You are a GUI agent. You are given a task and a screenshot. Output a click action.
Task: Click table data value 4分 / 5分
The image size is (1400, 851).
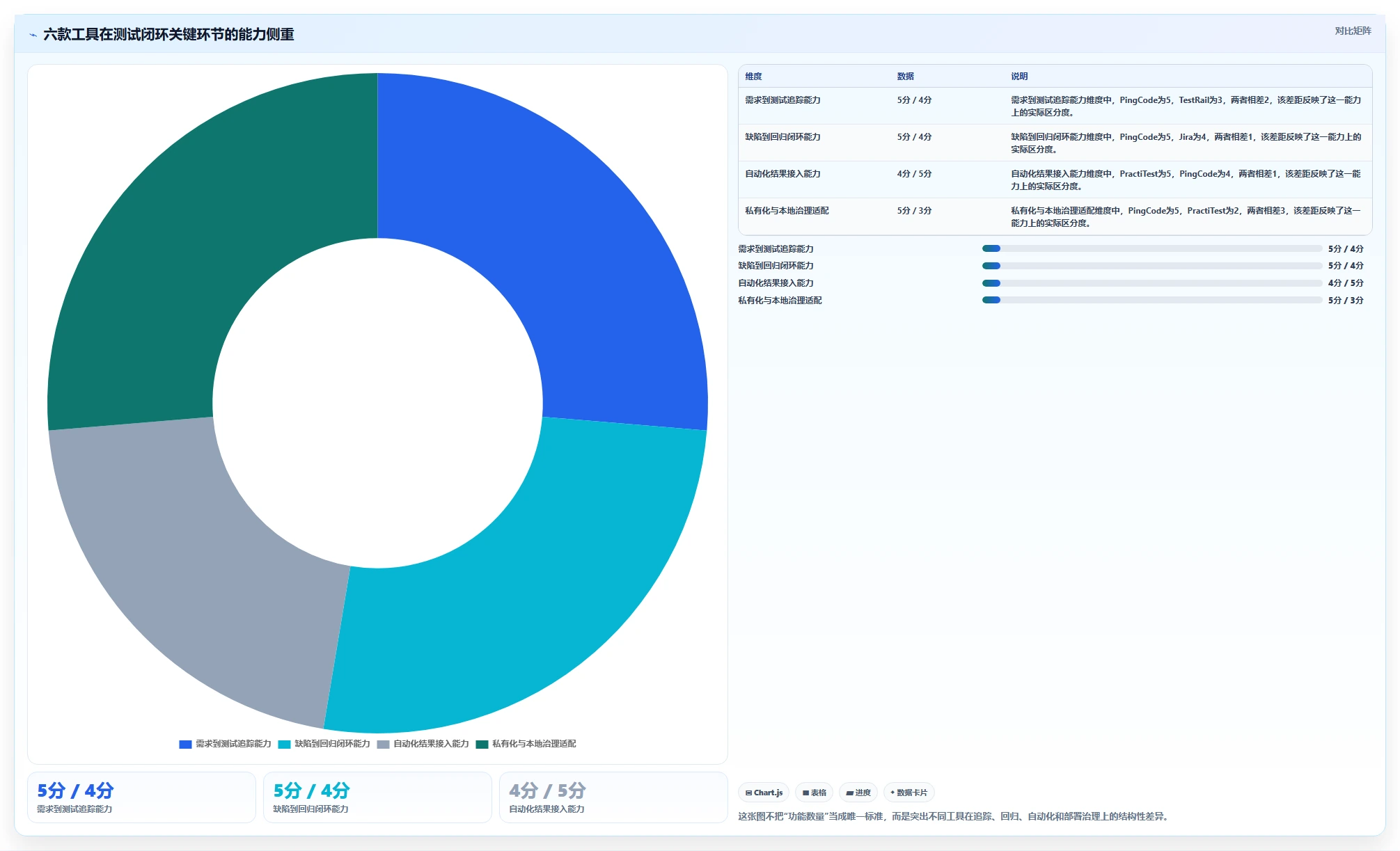[914, 174]
